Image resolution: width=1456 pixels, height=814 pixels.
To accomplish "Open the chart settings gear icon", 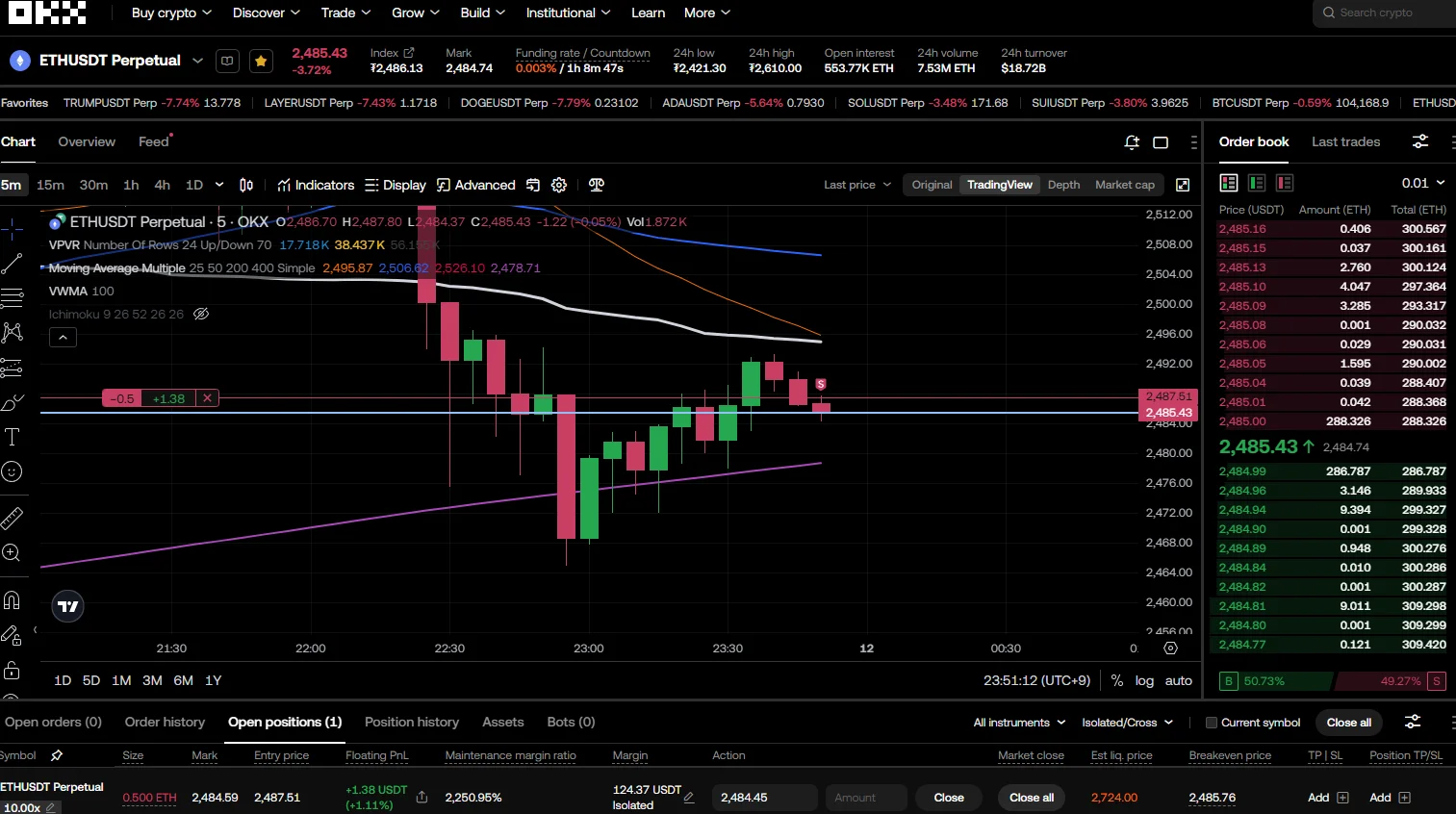I will (x=559, y=185).
